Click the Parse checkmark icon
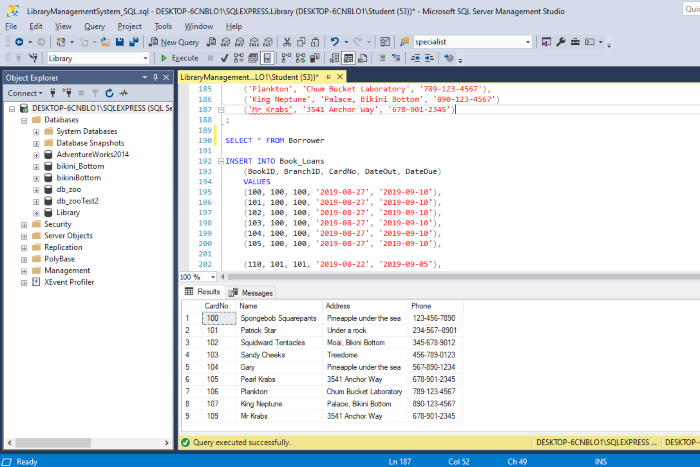 (225, 58)
